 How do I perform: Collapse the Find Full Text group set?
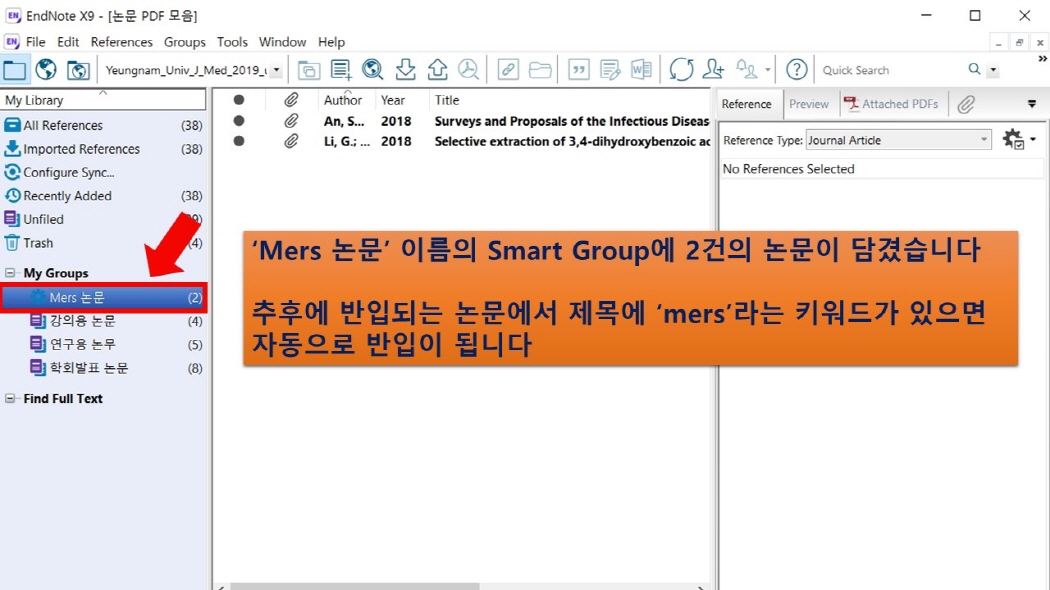click(10, 398)
